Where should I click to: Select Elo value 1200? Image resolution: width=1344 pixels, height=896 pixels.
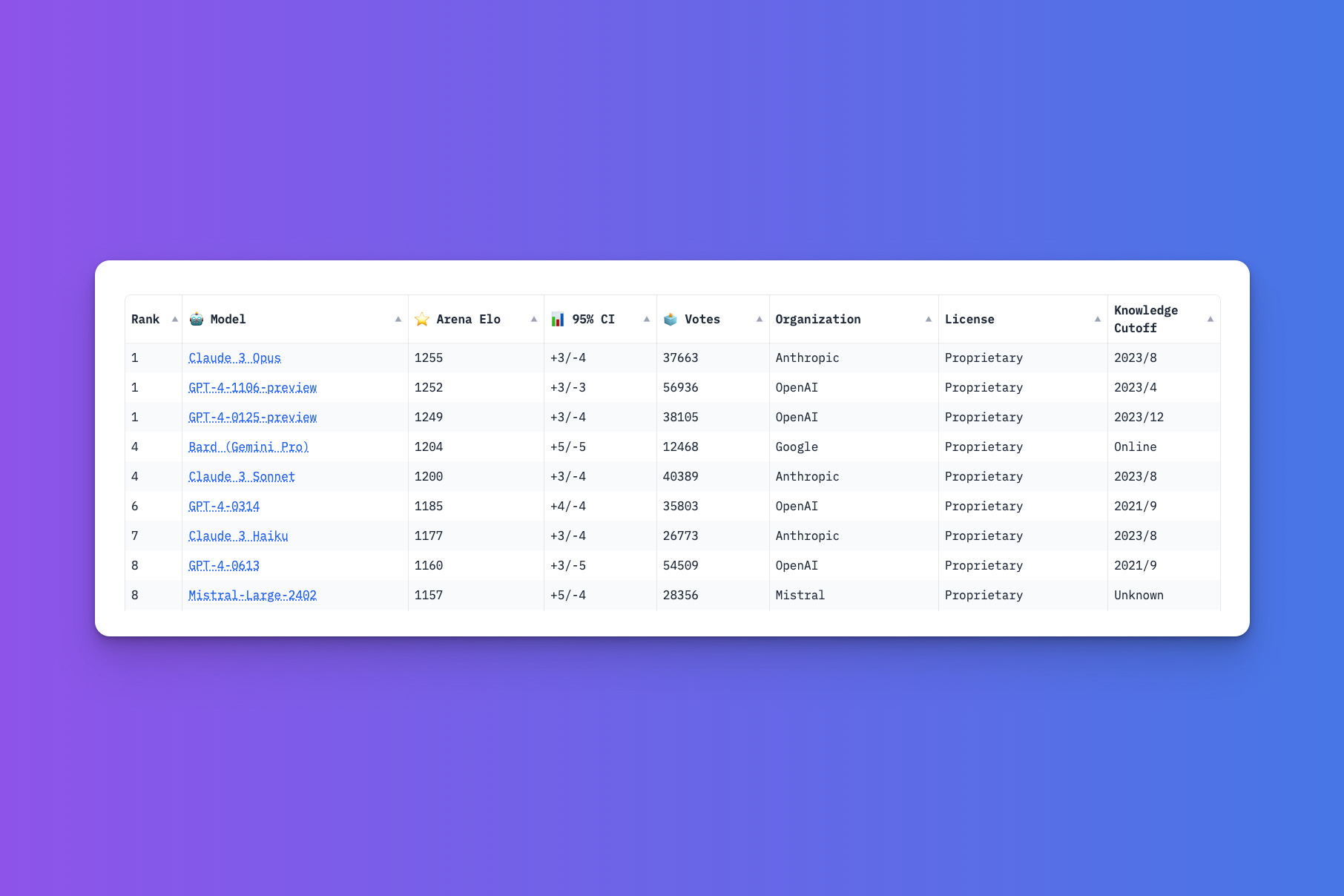coord(429,476)
